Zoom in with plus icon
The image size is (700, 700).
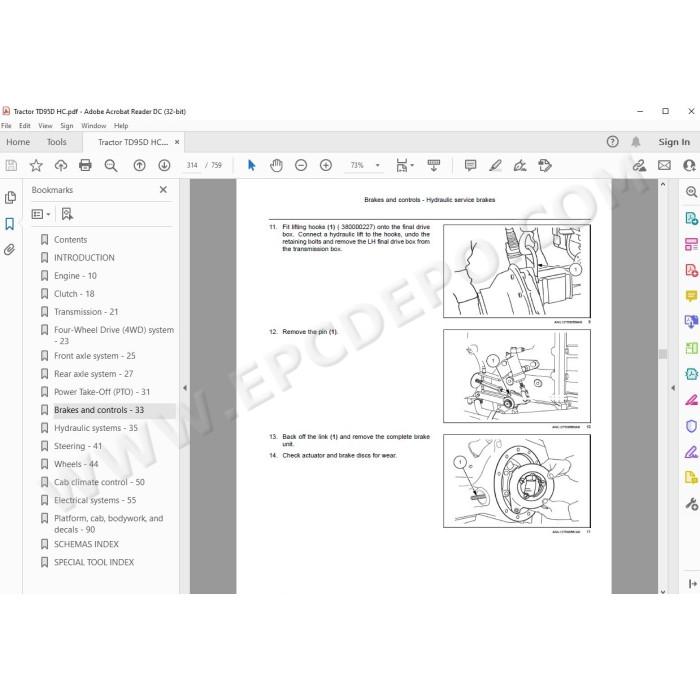pyautogui.click(x=326, y=166)
